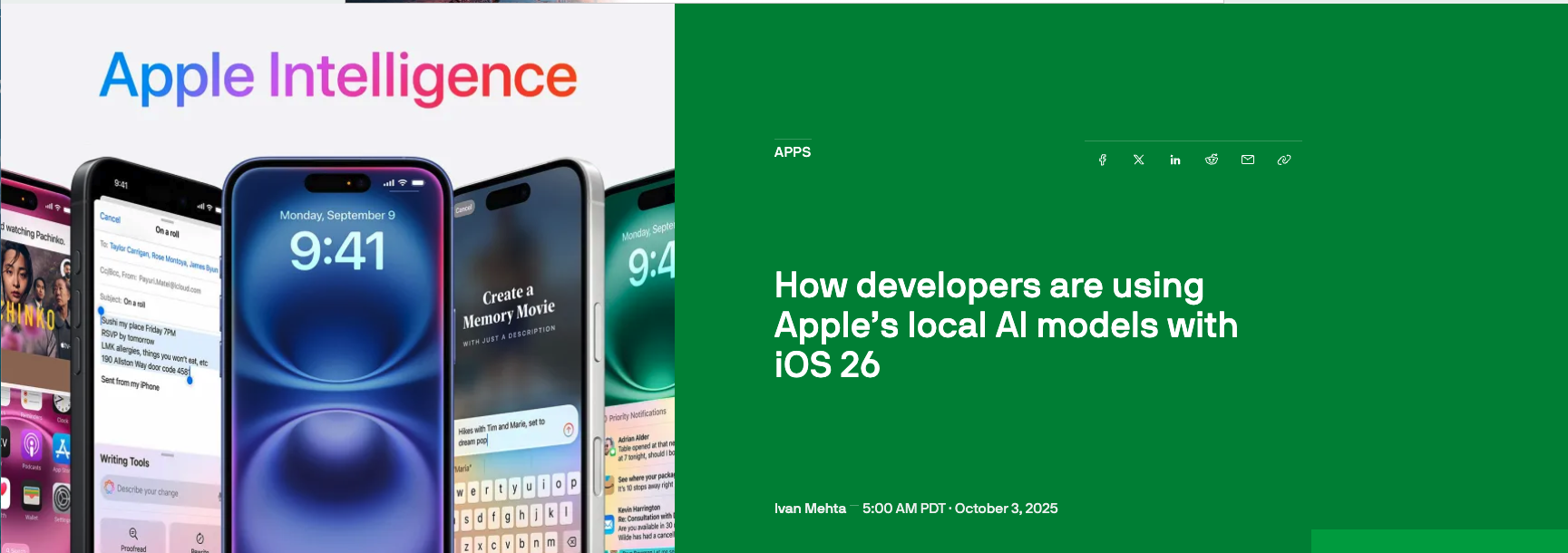Share the article on Reddit
The width and height of the screenshot is (1568, 553).
(x=1212, y=160)
